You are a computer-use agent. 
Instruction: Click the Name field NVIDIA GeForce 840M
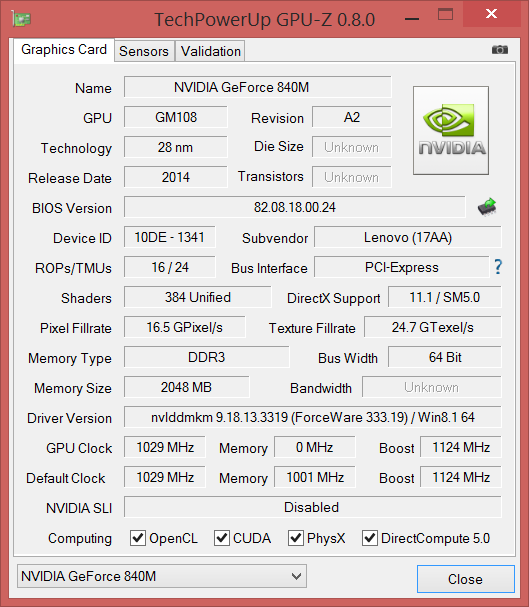258,87
